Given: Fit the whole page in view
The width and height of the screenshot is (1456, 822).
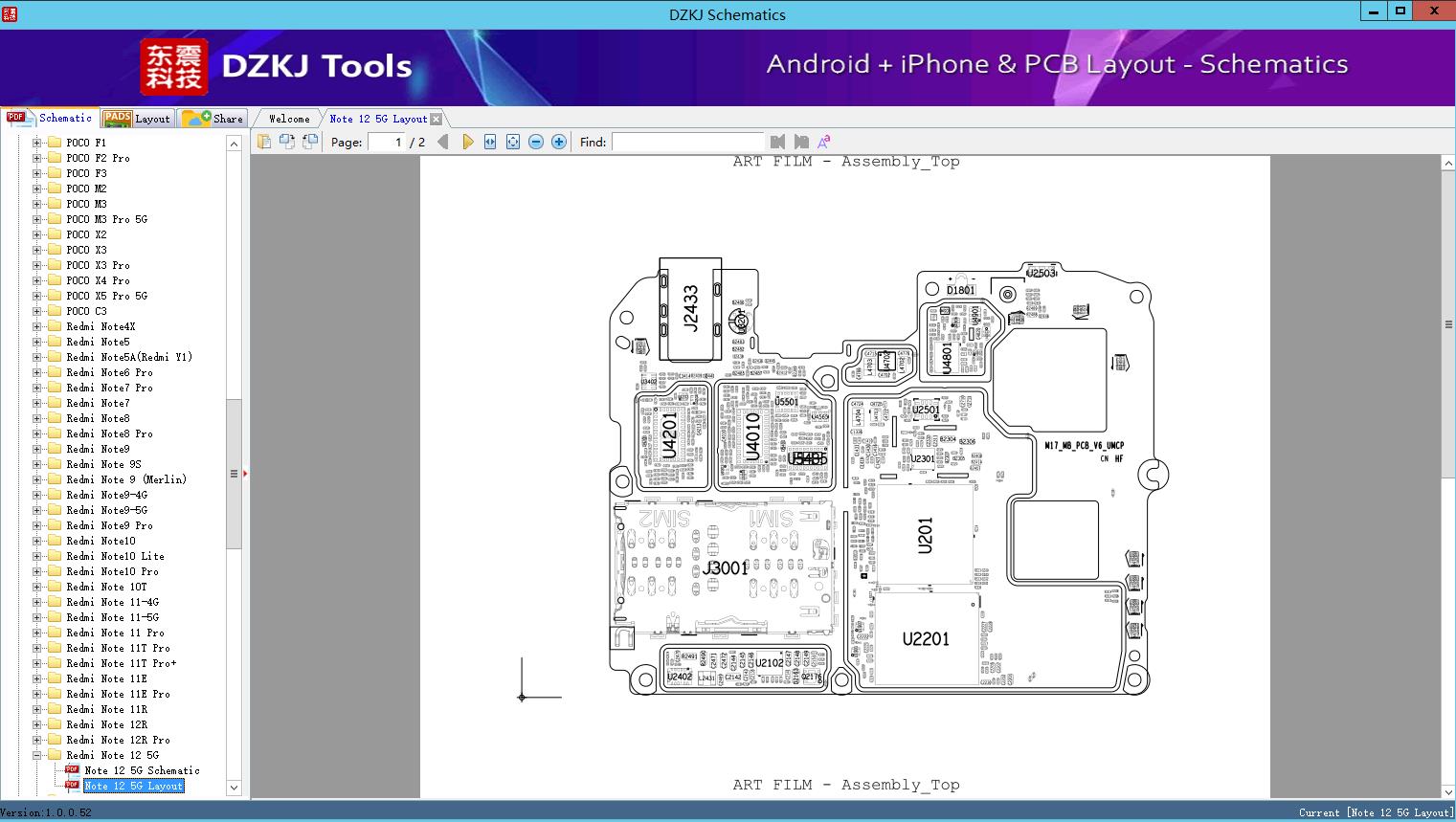Looking at the screenshot, I should pyautogui.click(x=513, y=142).
